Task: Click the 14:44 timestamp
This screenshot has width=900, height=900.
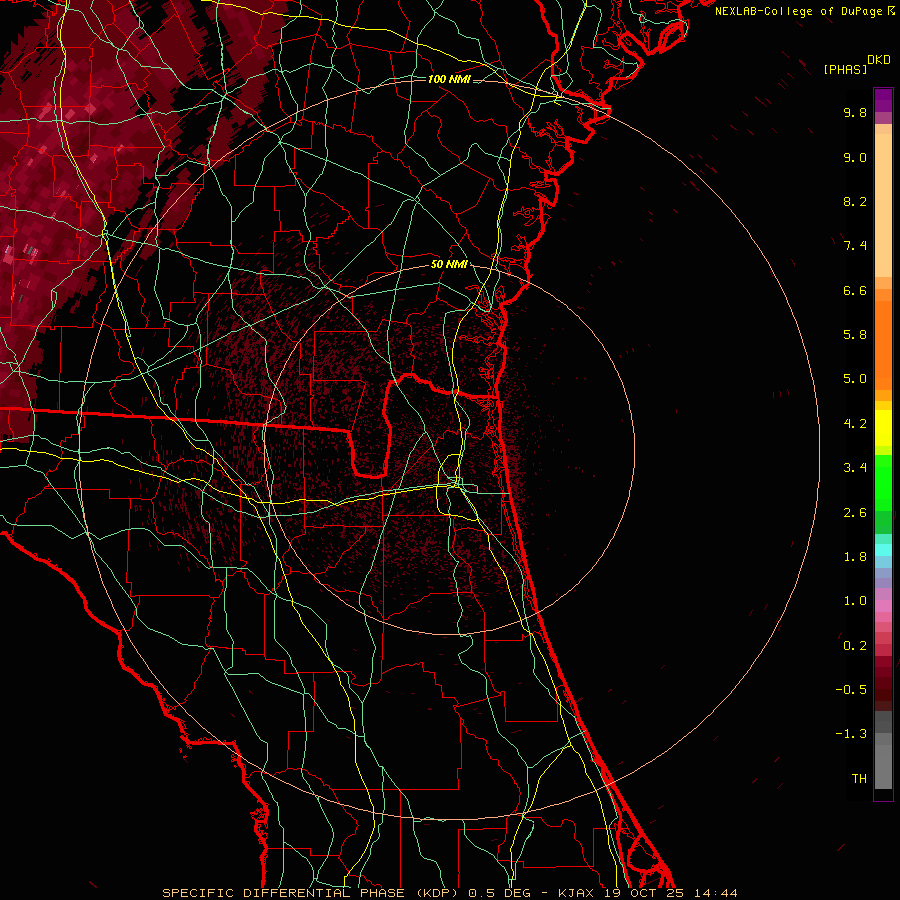Action: tap(715, 893)
